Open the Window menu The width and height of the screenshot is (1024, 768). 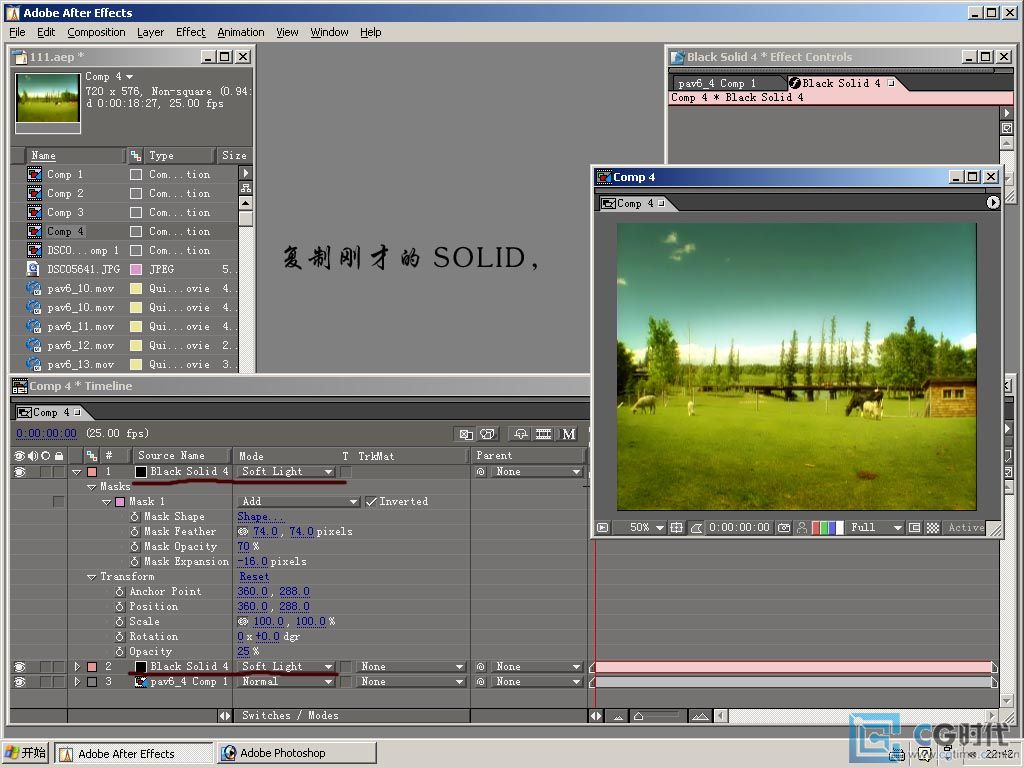[x=329, y=32]
